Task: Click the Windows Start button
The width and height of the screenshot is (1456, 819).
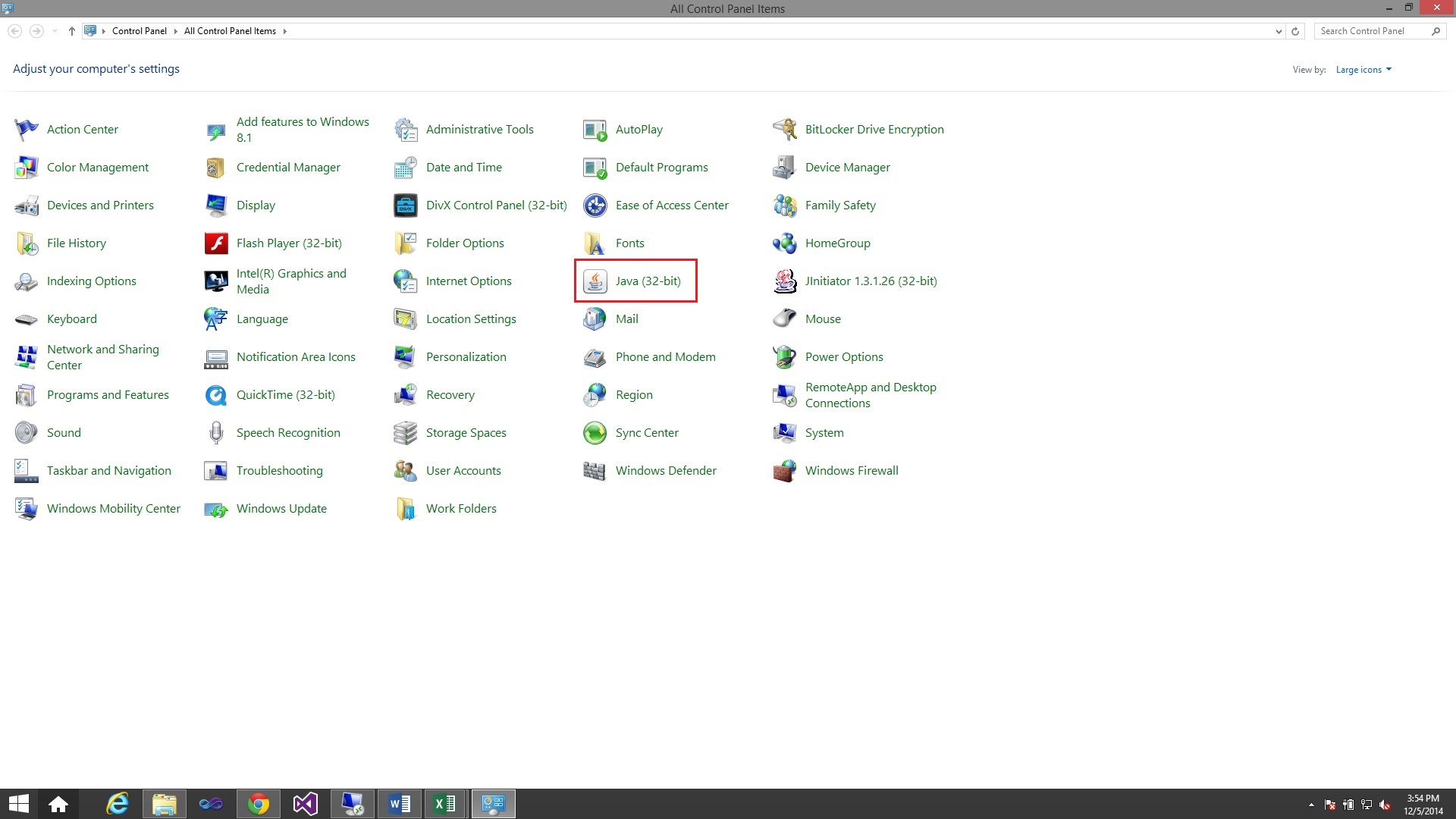Action: tap(18, 804)
